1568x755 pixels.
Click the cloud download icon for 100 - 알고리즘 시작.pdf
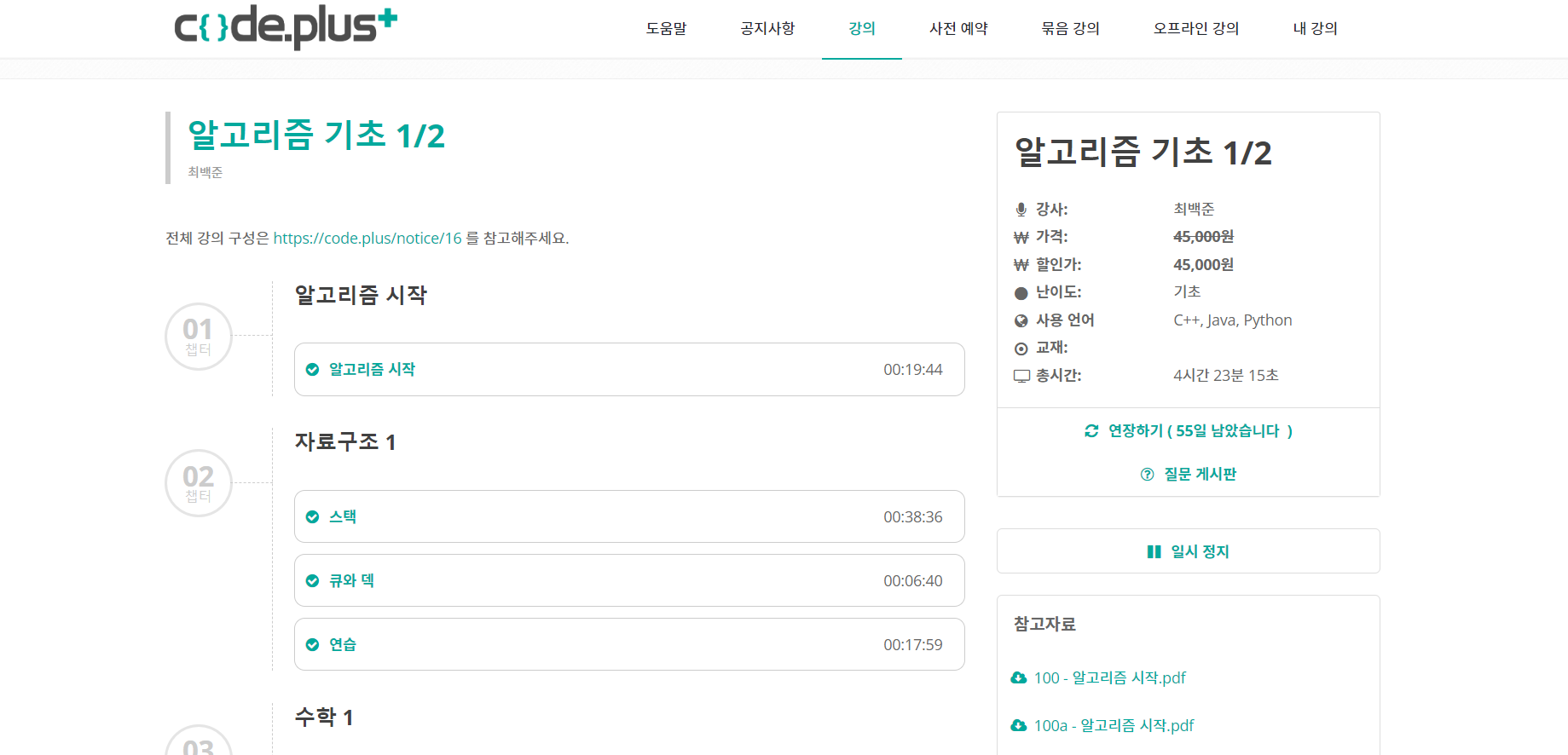point(1018,678)
